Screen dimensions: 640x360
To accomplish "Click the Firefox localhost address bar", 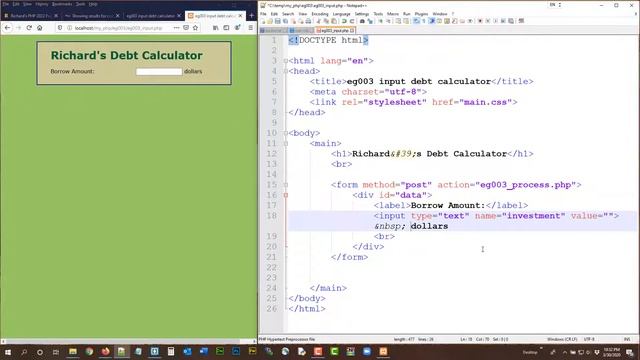I will [118, 28].
